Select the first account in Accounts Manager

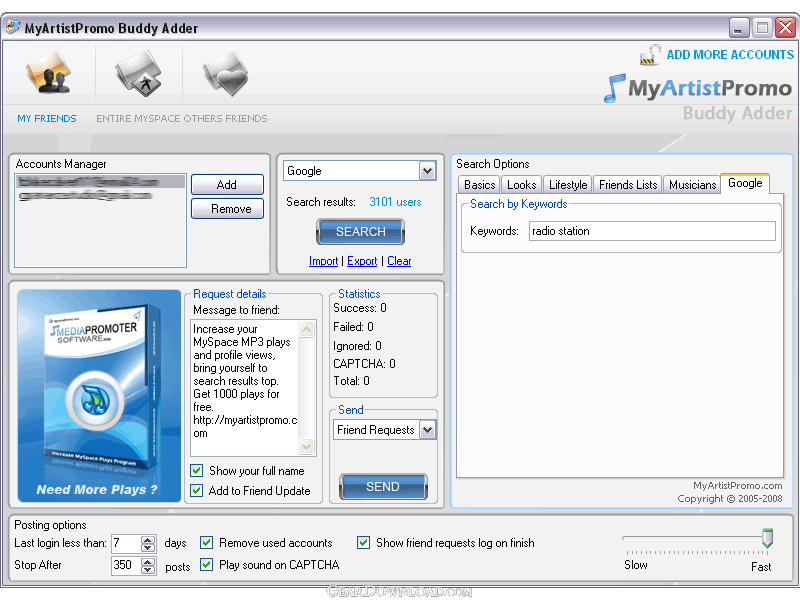pyautogui.click(x=100, y=181)
